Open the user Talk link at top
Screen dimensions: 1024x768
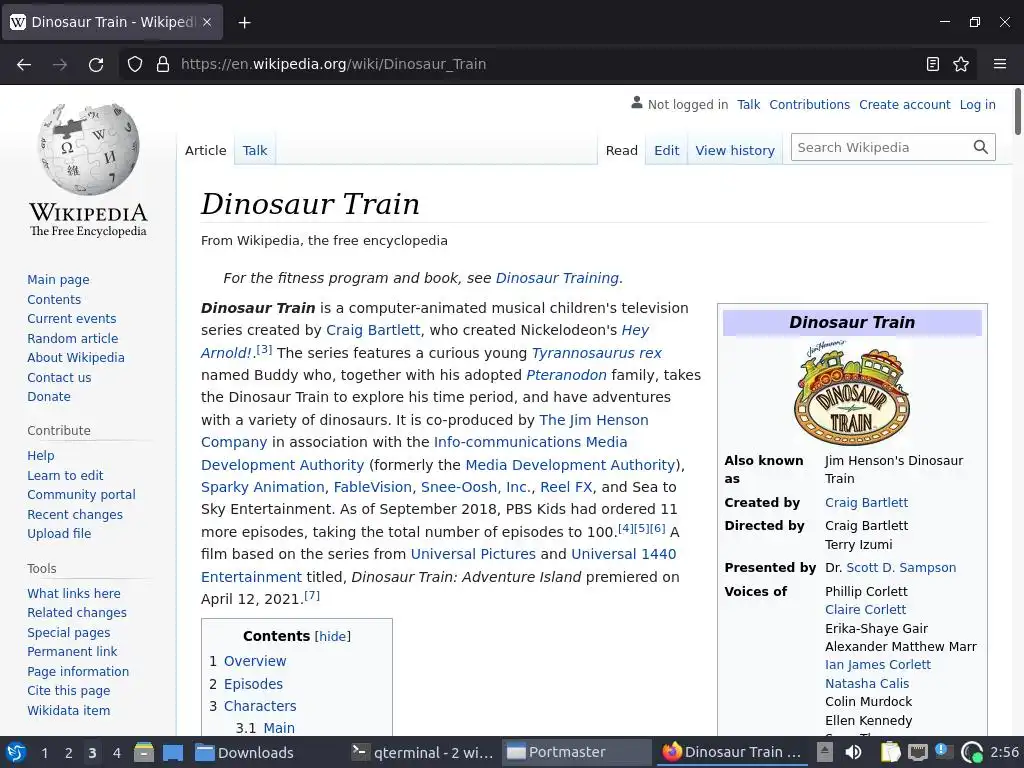click(x=748, y=104)
